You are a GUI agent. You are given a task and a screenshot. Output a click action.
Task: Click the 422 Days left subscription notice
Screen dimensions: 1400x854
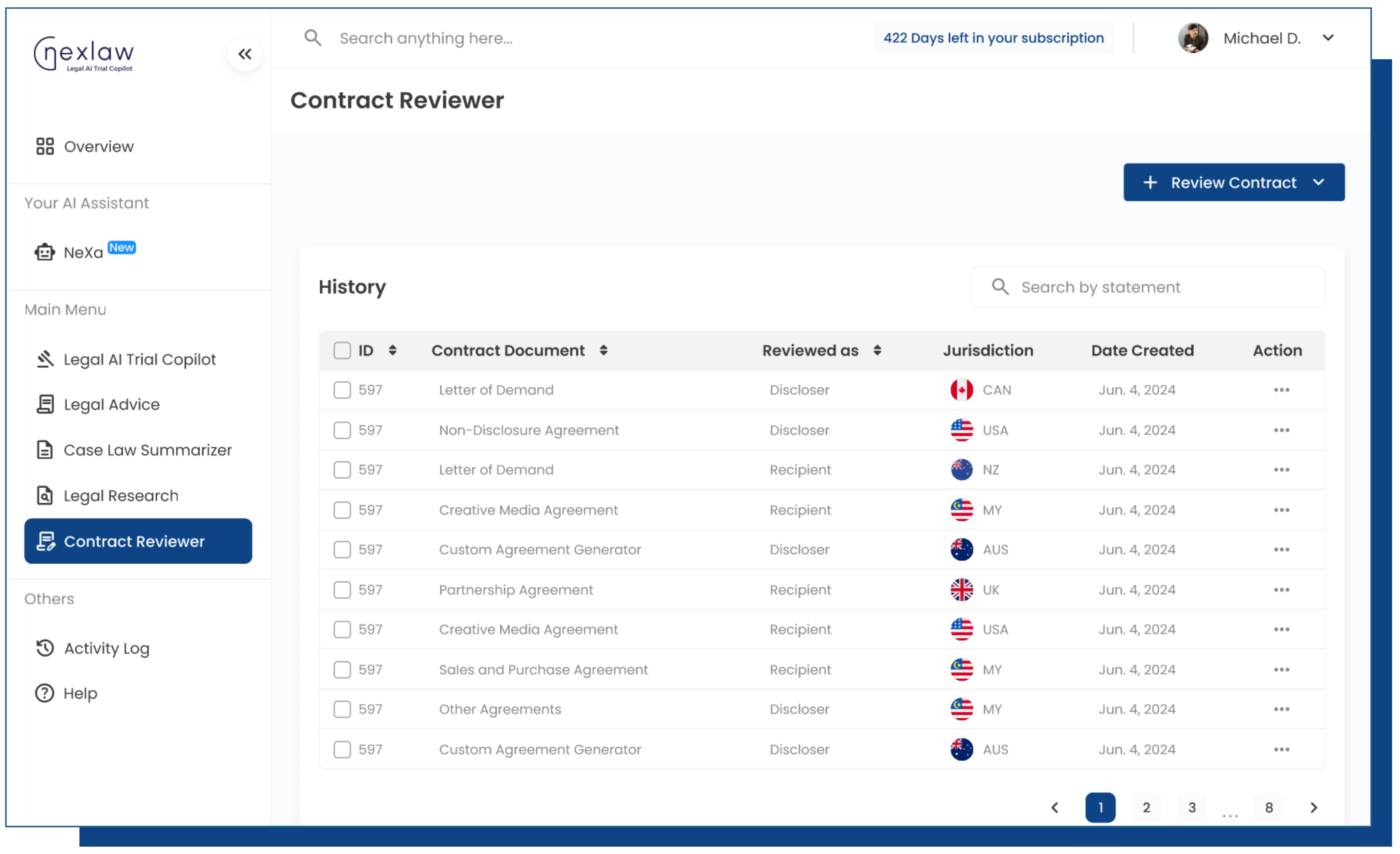click(994, 38)
